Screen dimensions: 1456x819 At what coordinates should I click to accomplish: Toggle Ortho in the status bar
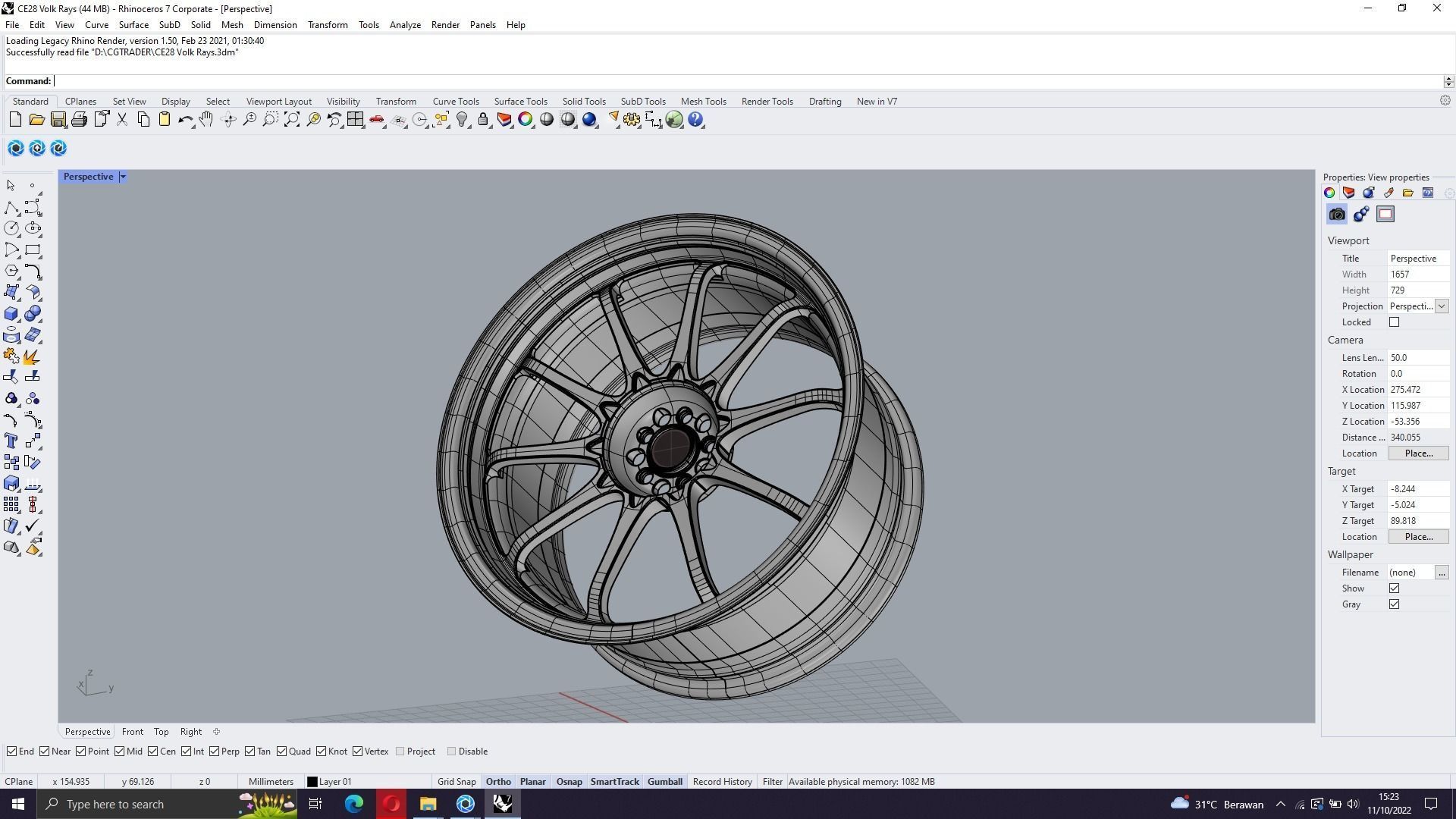pos(498,782)
